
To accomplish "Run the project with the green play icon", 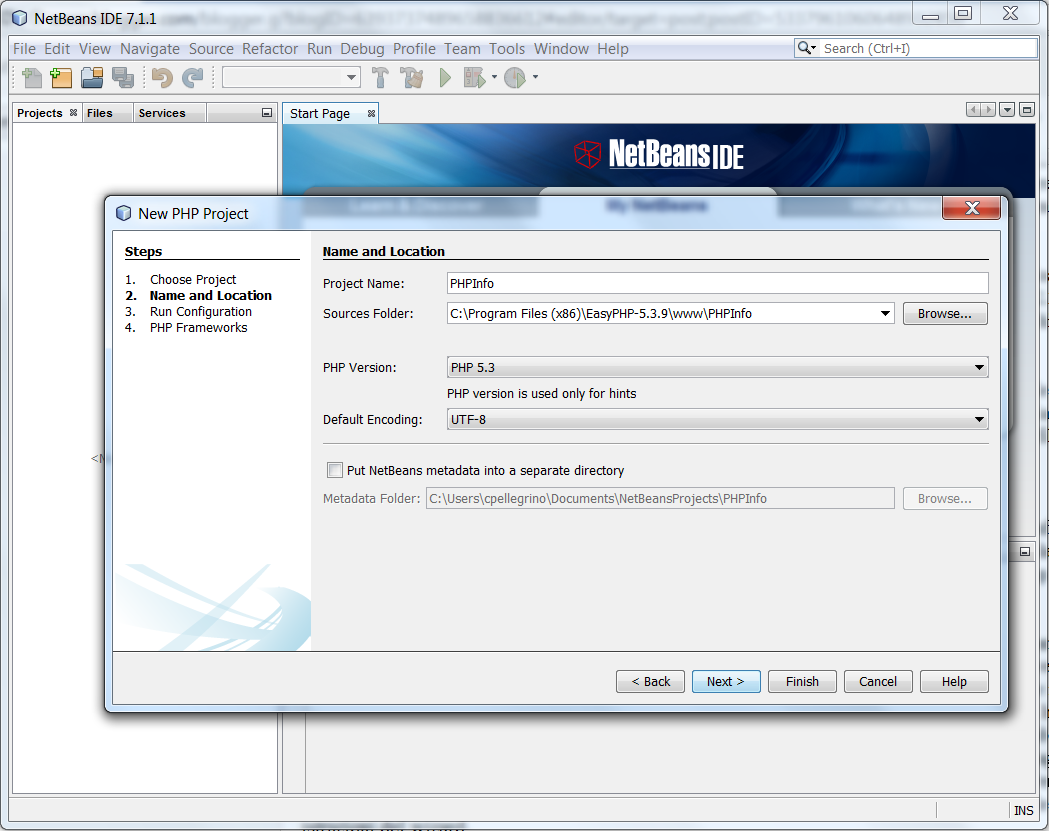I will point(445,77).
